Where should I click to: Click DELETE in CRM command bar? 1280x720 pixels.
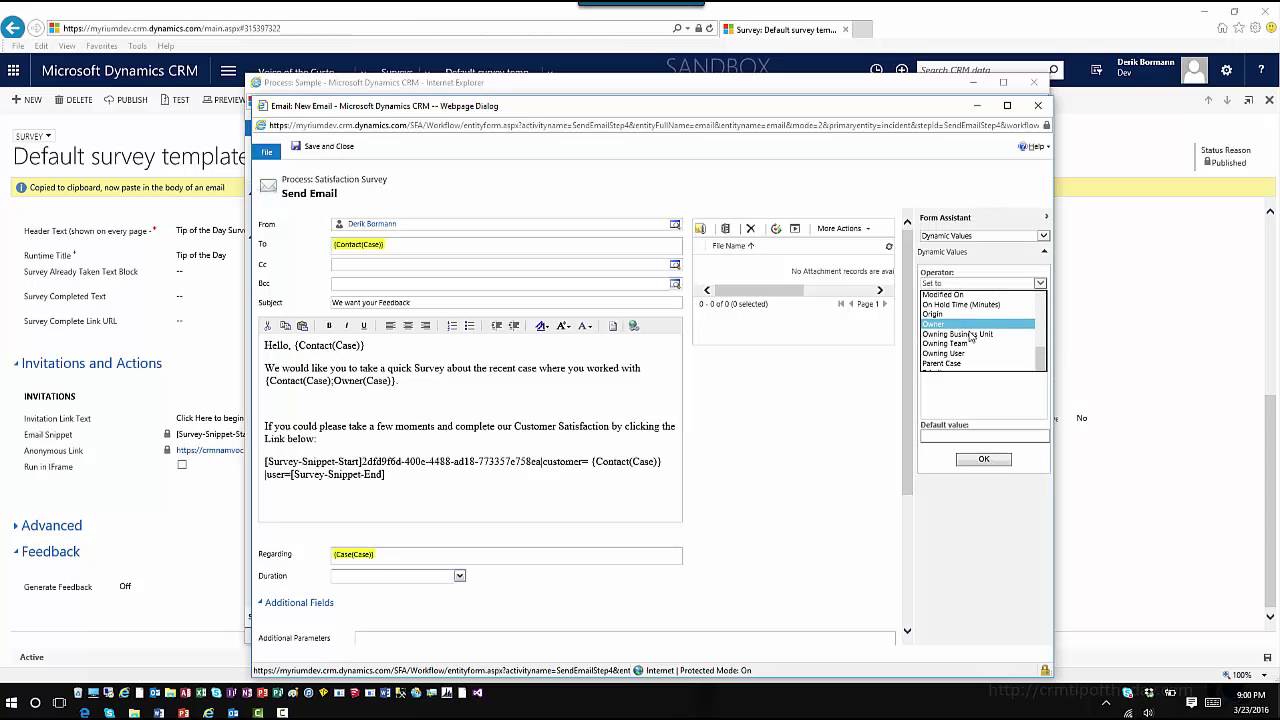pyautogui.click(x=73, y=100)
